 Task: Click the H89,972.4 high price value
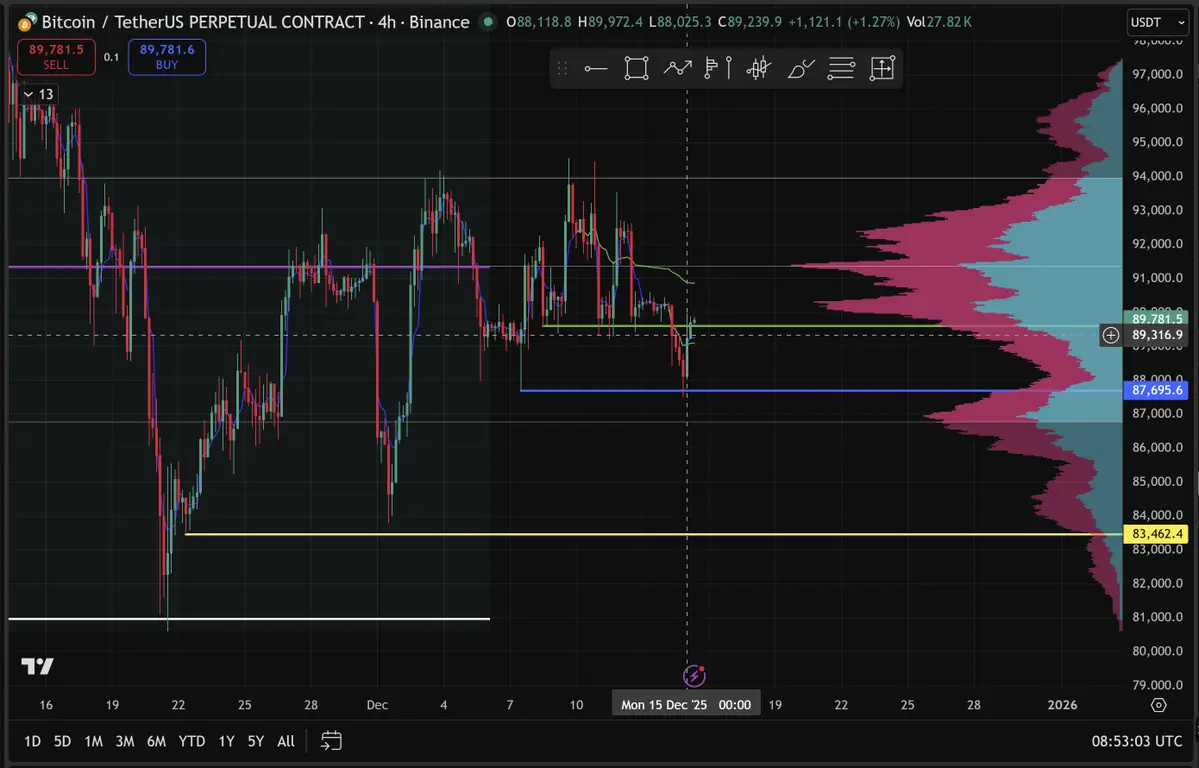[610, 21]
